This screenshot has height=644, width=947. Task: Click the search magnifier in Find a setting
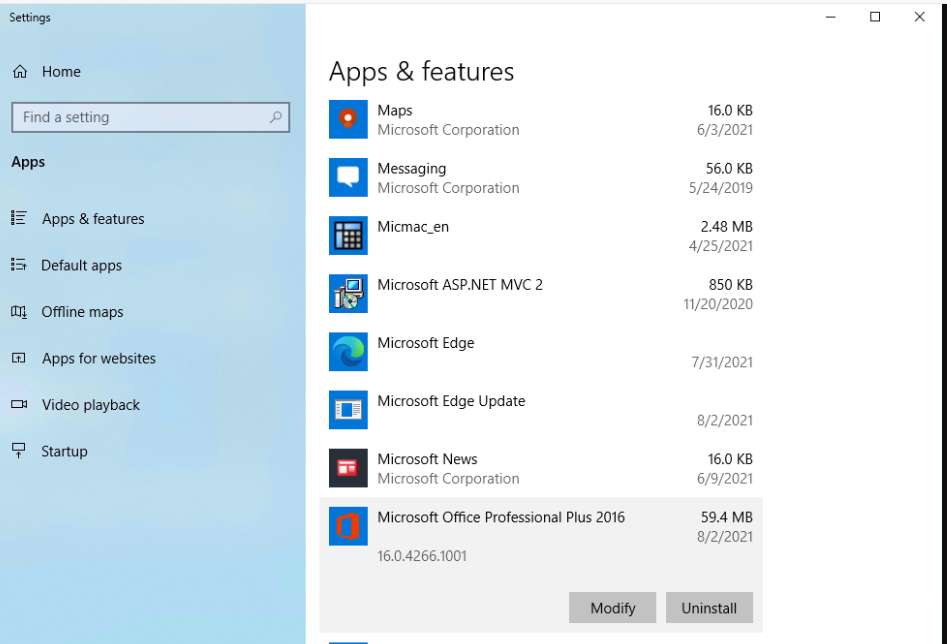click(275, 117)
